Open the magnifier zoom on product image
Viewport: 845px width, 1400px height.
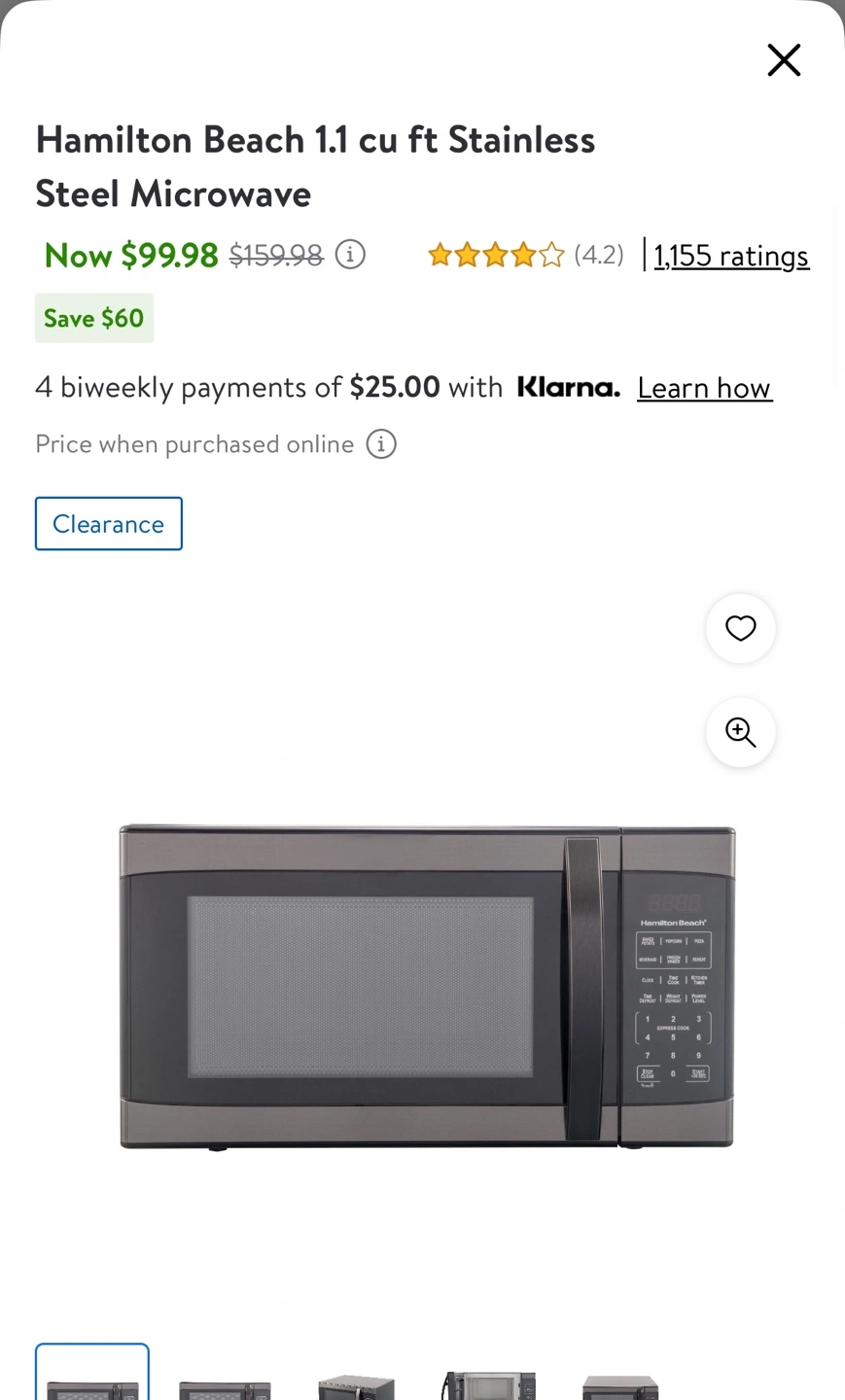pyautogui.click(x=741, y=732)
